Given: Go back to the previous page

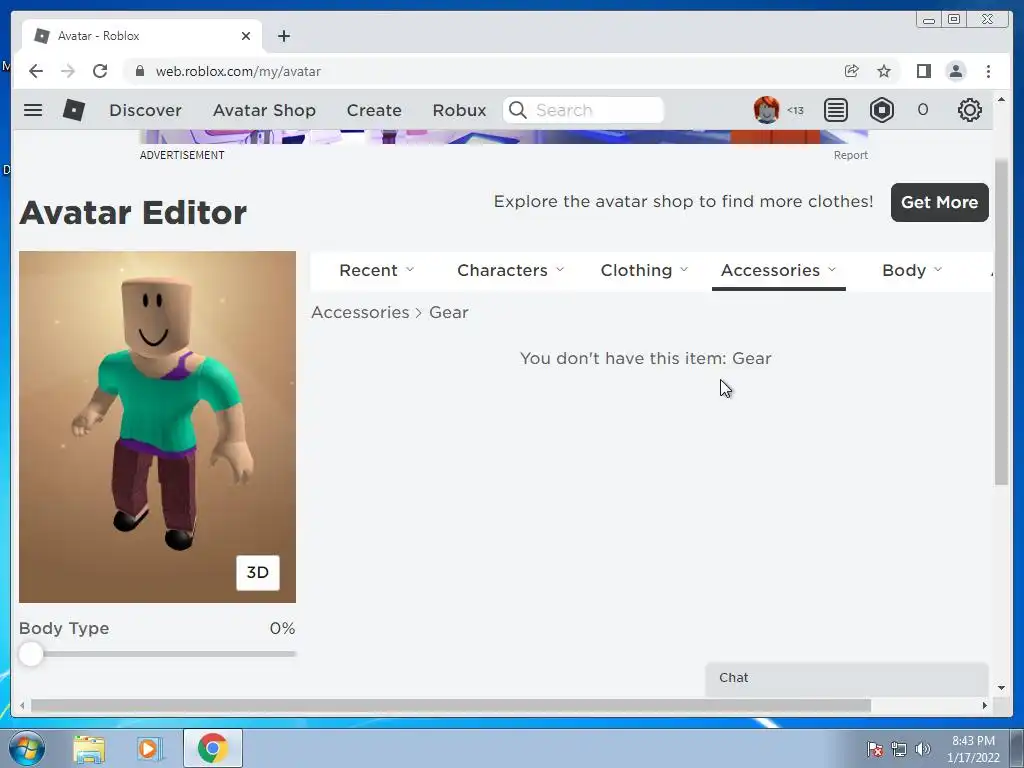Looking at the screenshot, I should (x=36, y=71).
